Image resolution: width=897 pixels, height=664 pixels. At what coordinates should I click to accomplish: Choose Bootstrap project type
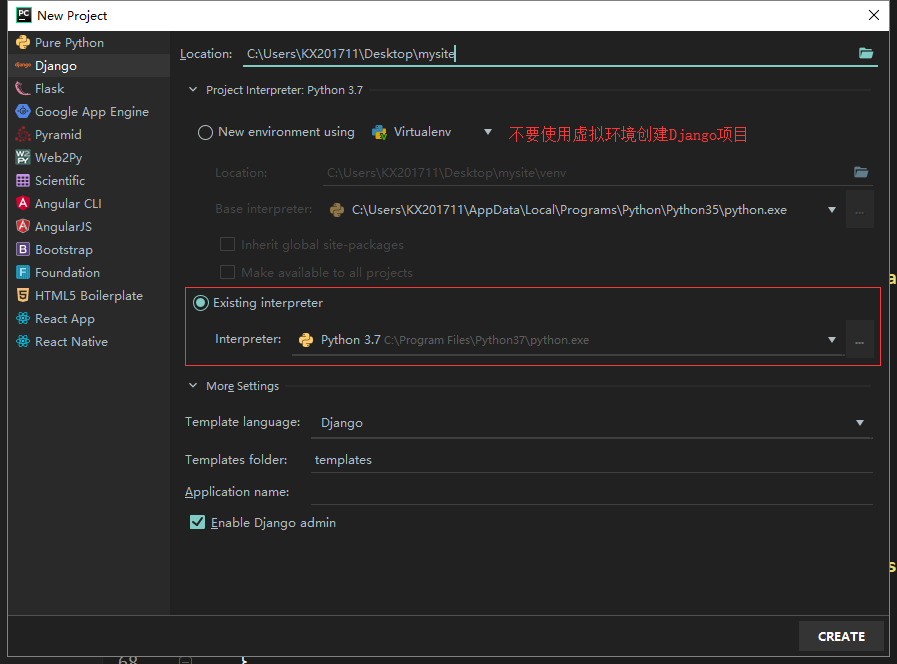point(89,249)
